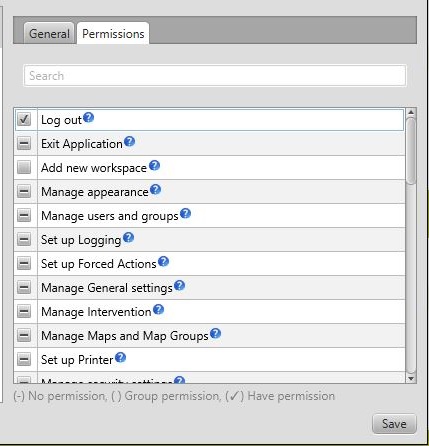Click help icon next to Set up Printer
The width and height of the screenshot is (429, 446).
(120, 357)
